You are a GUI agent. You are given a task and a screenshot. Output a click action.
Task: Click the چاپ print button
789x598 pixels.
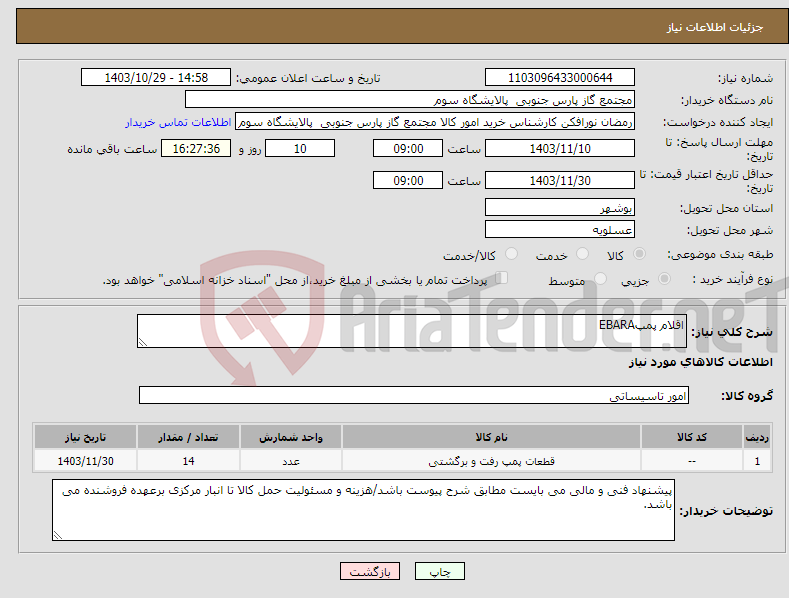point(440,571)
